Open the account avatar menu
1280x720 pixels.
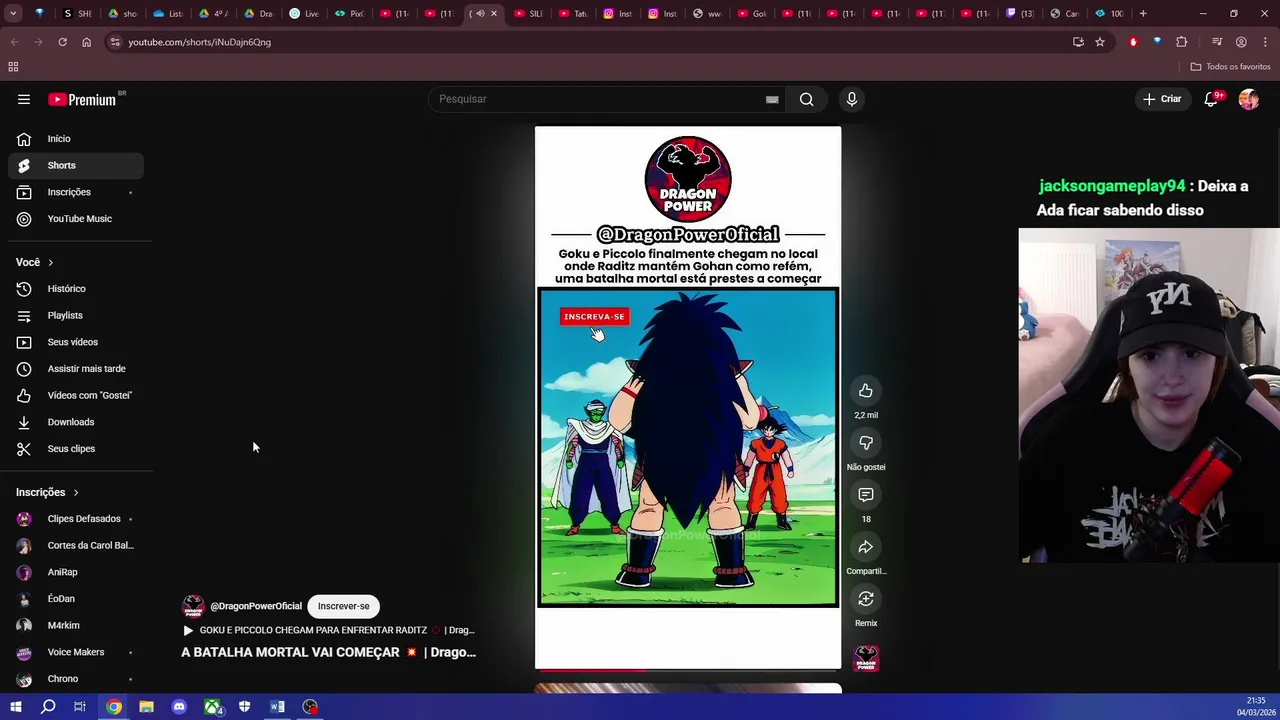pos(1249,99)
